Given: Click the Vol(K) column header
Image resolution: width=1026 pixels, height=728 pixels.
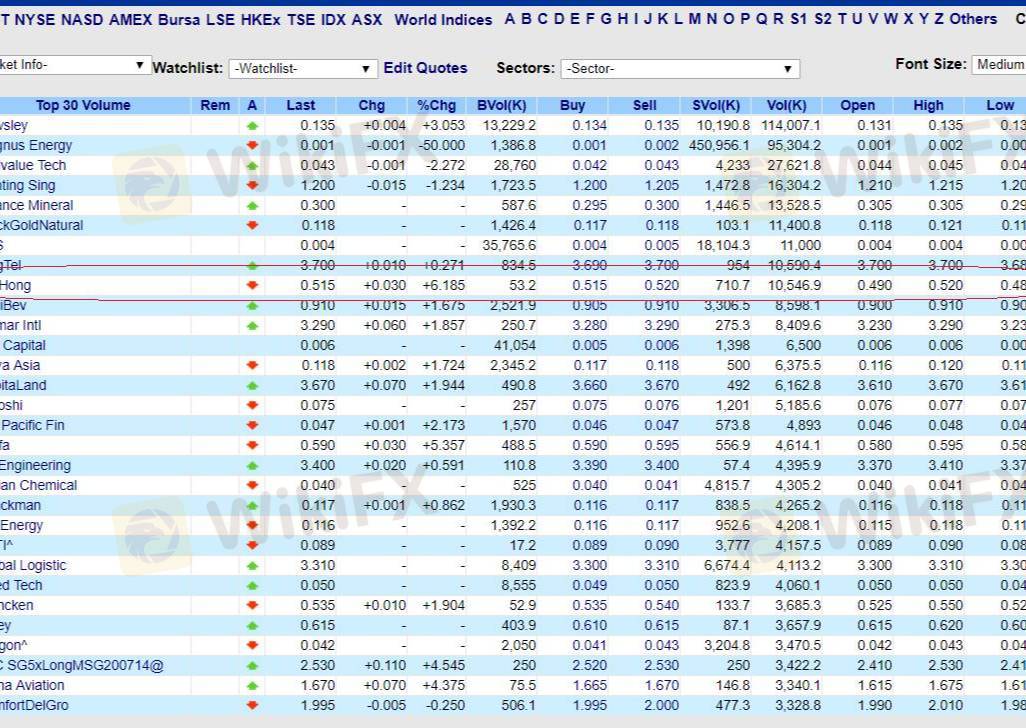Looking at the screenshot, I should 786,105.
